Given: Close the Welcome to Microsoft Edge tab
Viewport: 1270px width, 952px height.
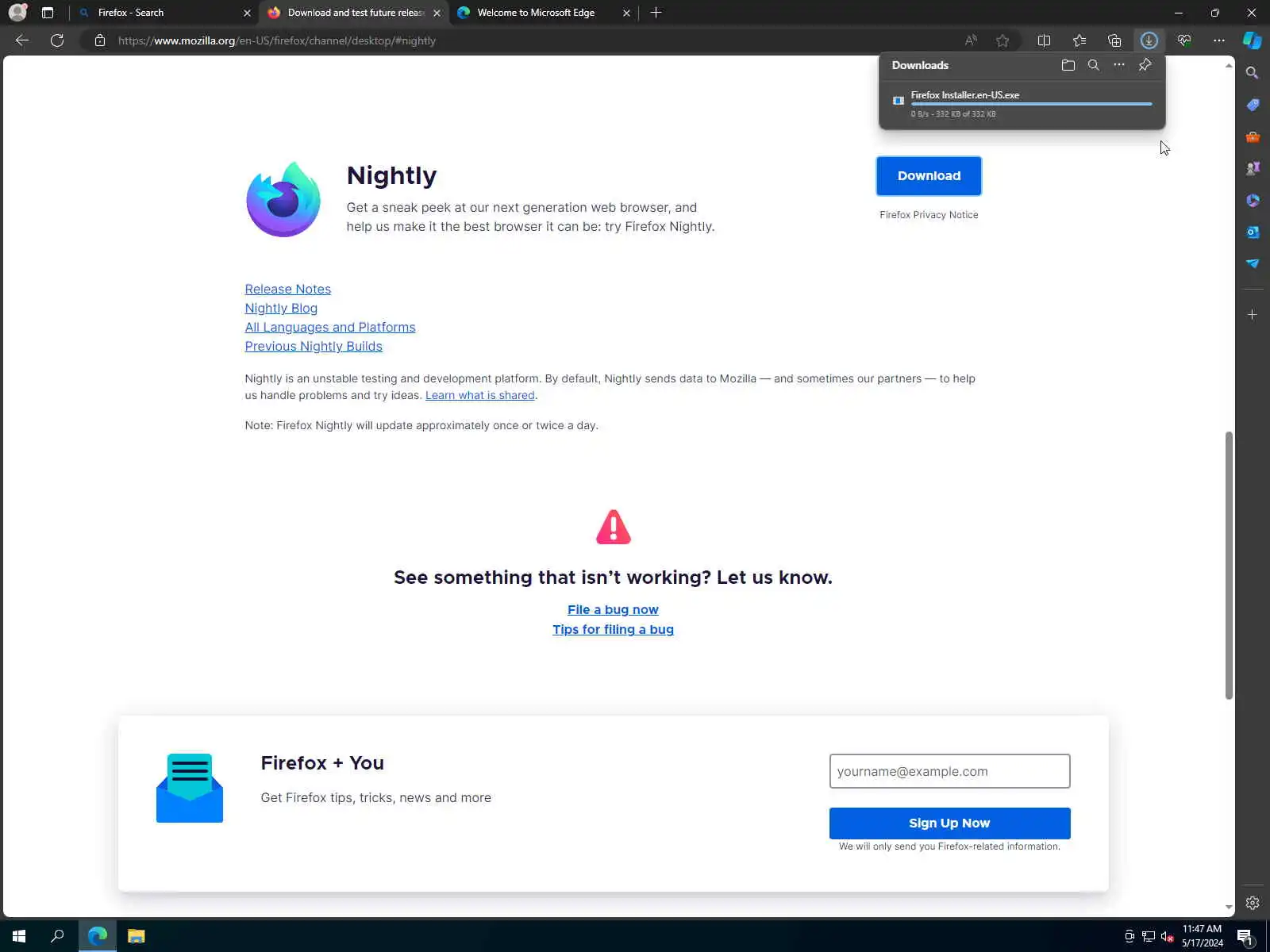Looking at the screenshot, I should tap(626, 13).
